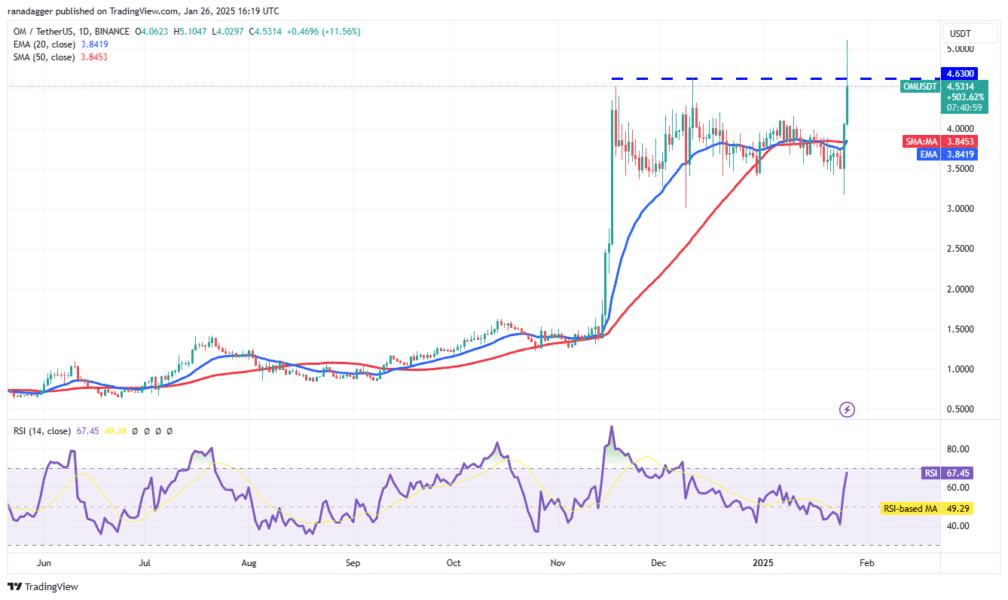The height and width of the screenshot is (600, 1008).
Task: Click the 3.0000 price axis value
Action: point(960,208)
